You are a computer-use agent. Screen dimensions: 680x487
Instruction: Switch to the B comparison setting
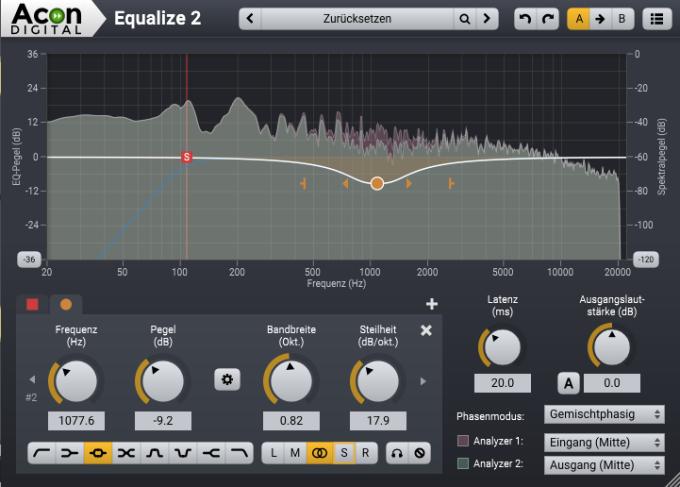click(x=622, y=19)
